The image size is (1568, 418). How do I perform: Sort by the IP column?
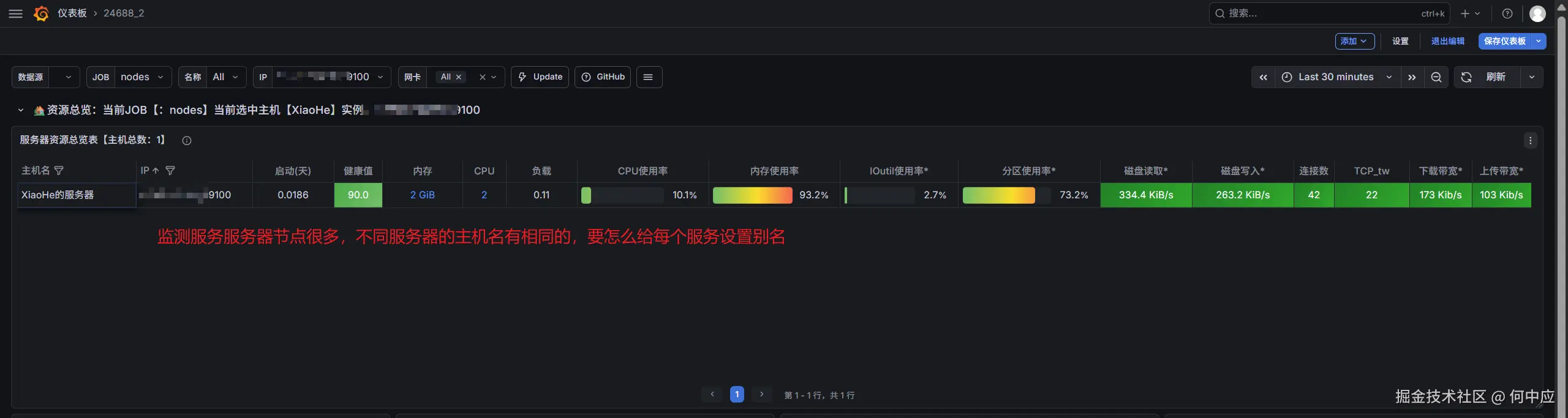(x=149, y=171)
